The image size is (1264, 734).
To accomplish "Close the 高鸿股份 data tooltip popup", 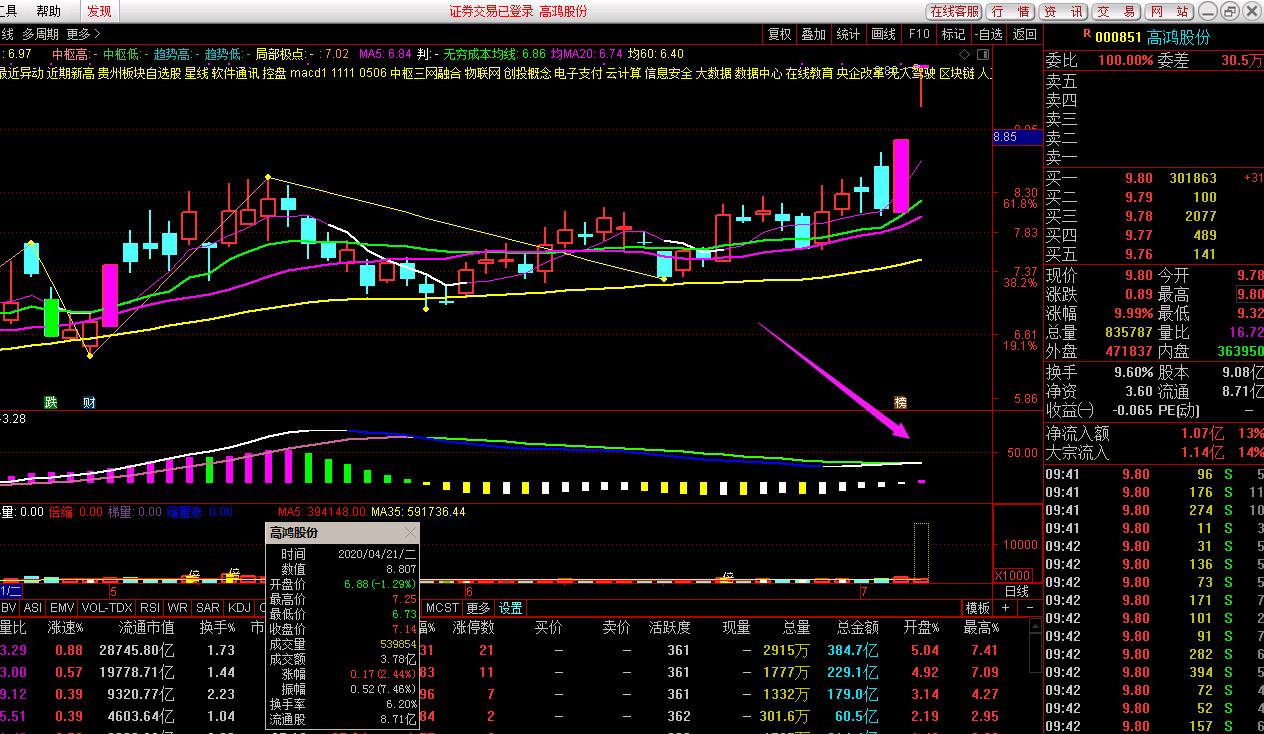I will click(411, 533).
